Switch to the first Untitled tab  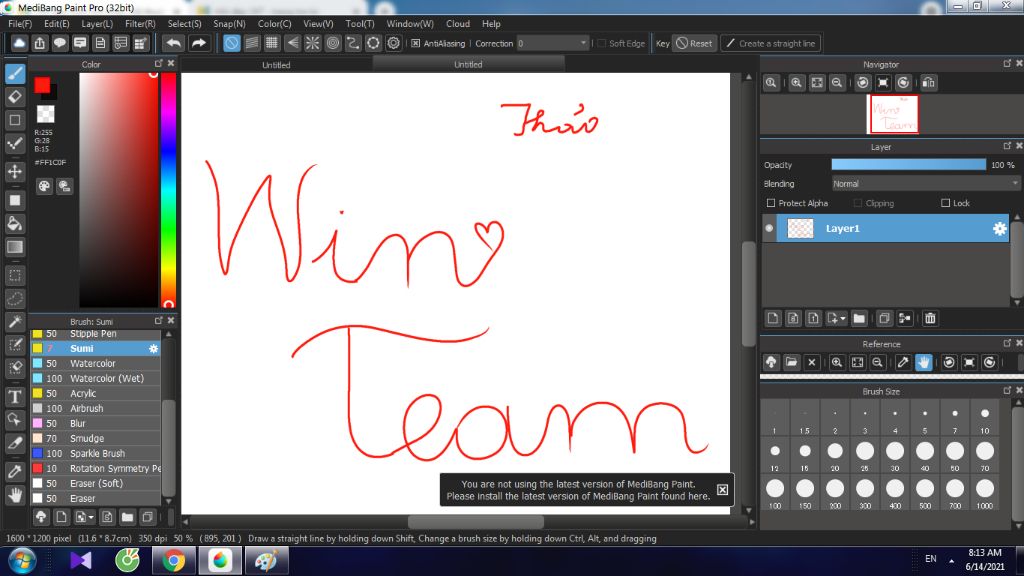tap(276, 65)
